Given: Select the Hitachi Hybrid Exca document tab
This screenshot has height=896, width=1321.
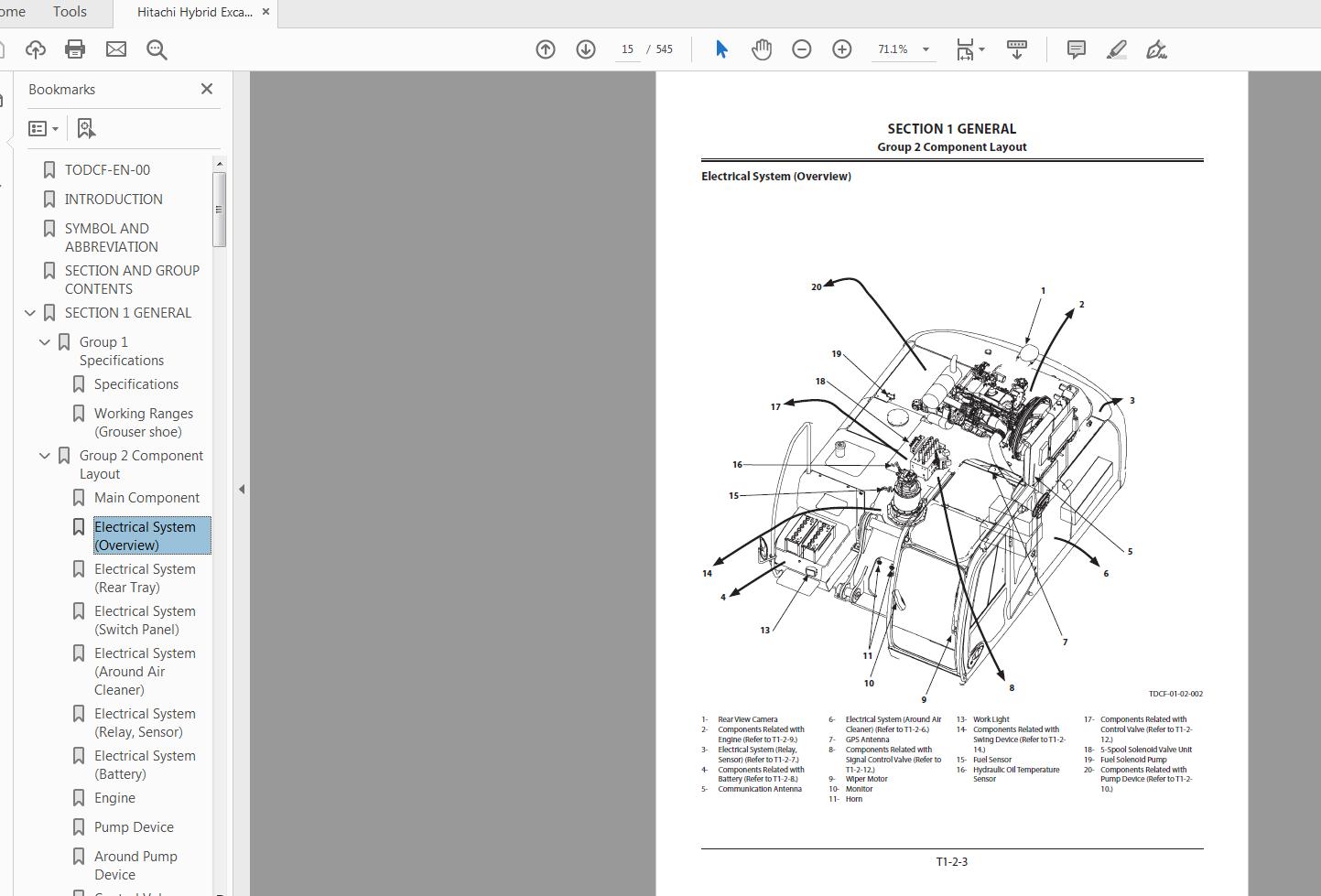Looking at the screenshot, I should [x=192, y=12].
